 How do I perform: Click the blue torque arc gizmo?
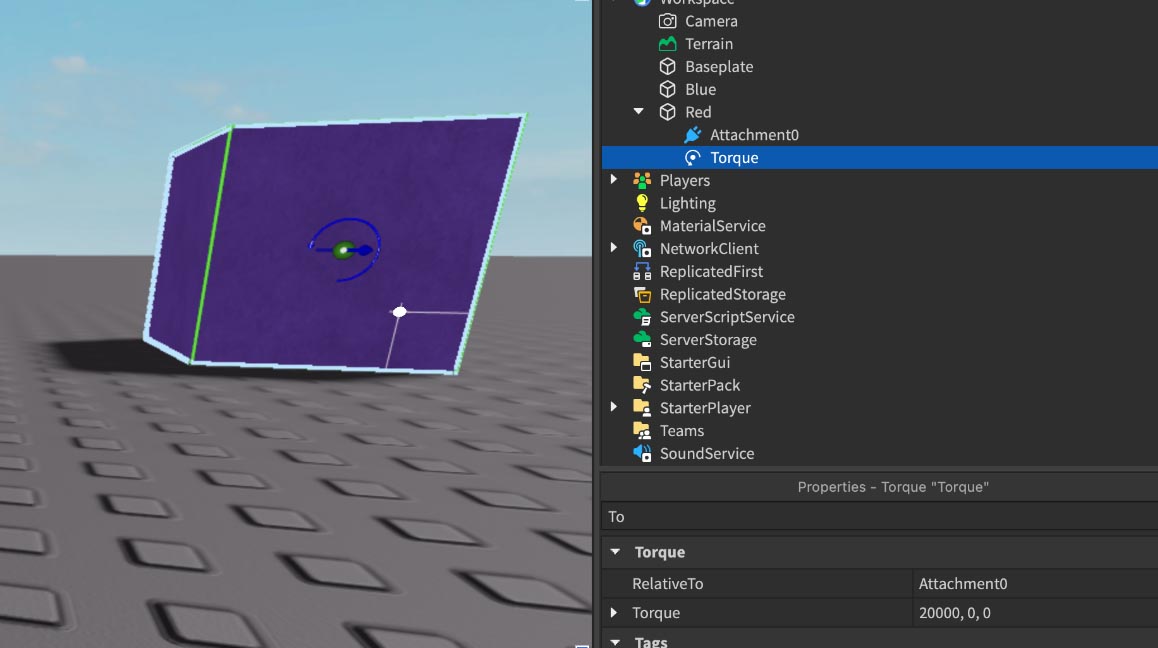pyautogui.click(x=346, y=249)
